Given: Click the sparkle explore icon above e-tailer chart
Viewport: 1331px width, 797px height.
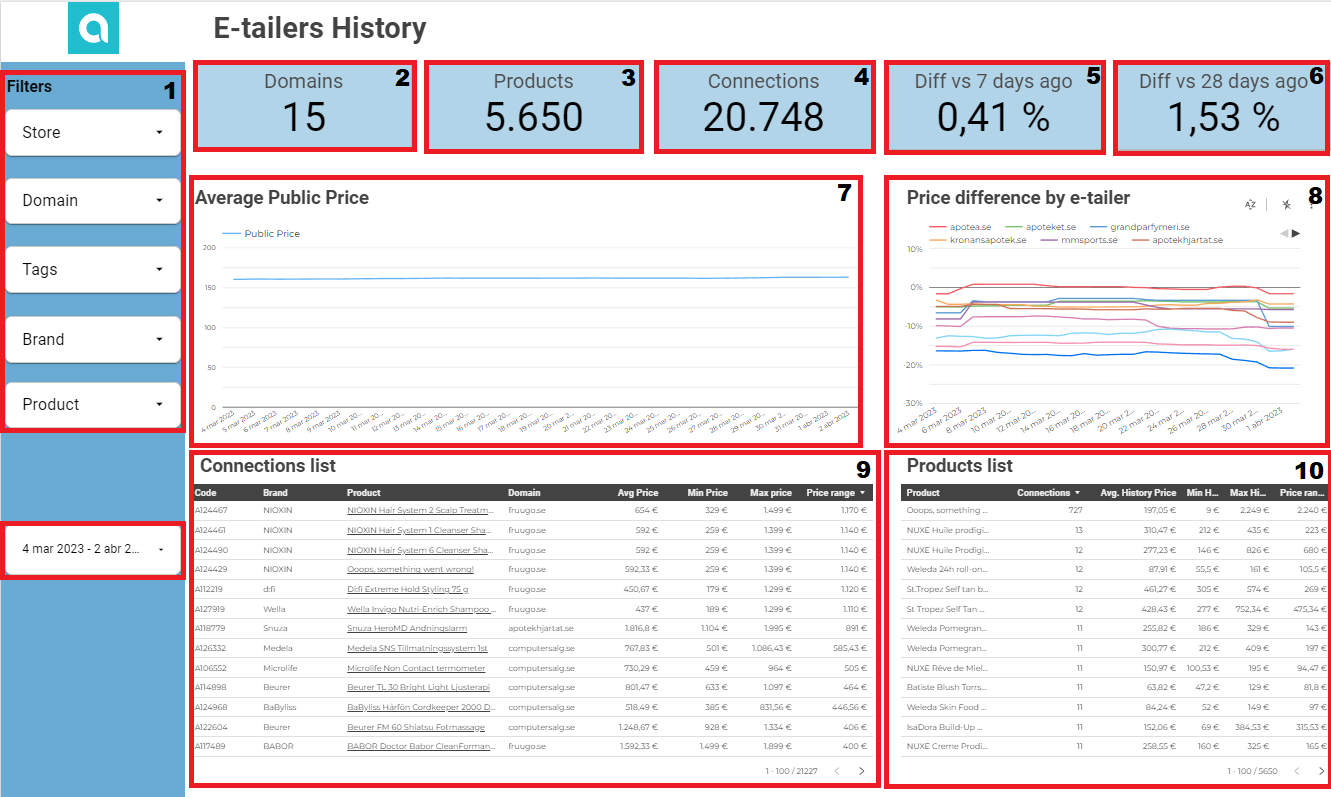Looking at the screenshot, I should (x=1286, y=204).
